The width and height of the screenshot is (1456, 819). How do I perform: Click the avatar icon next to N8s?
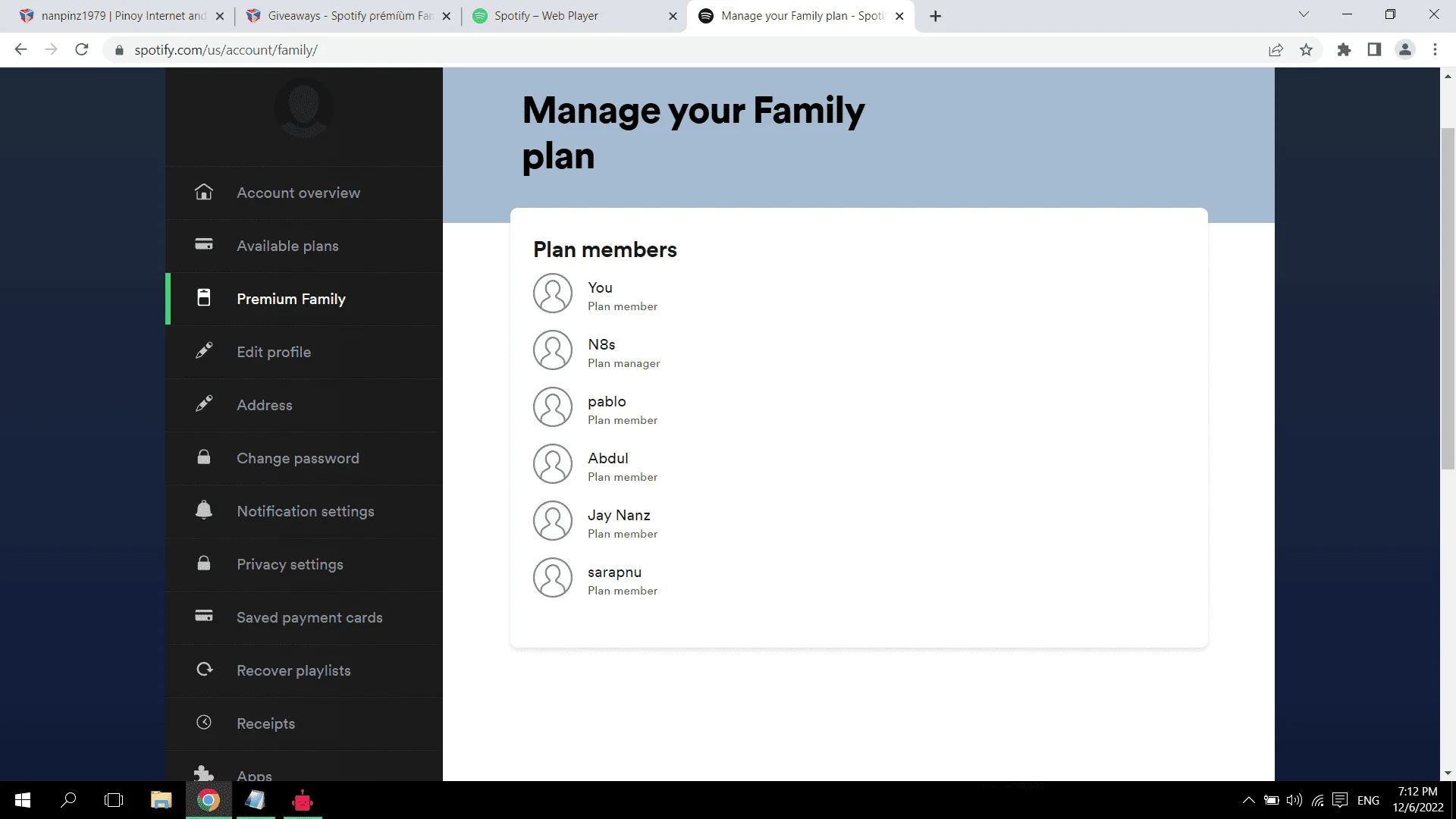553,350
